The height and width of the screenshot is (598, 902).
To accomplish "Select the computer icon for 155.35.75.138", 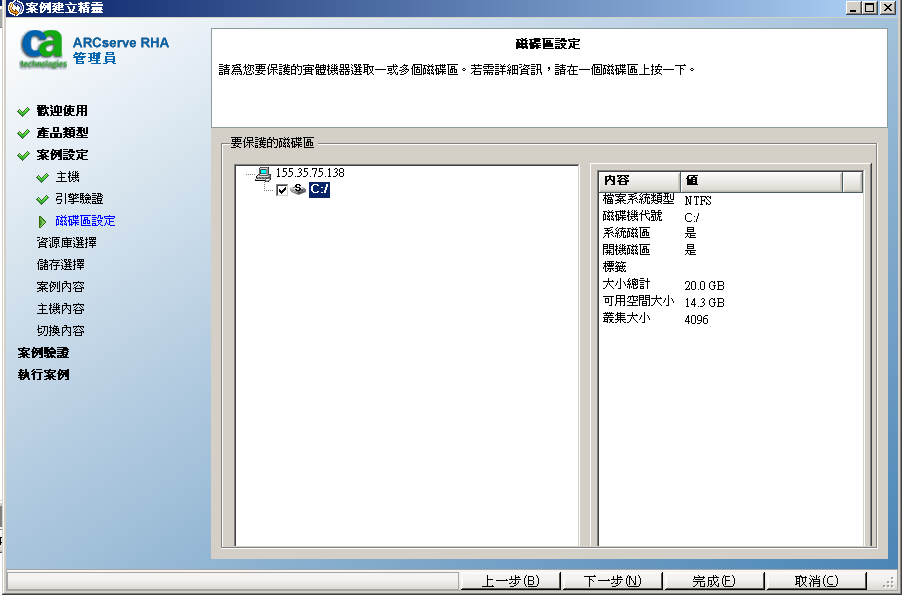I will 262,173.
